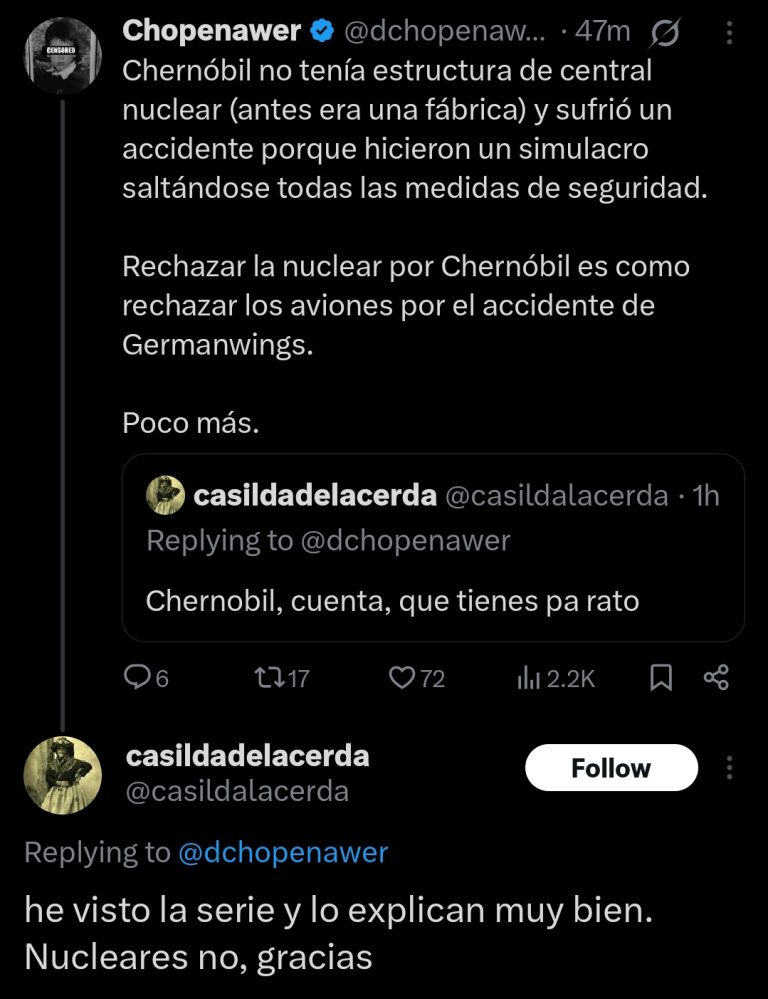
Task: Open the @dchopenawer mention link
Action: click(282, 852)
